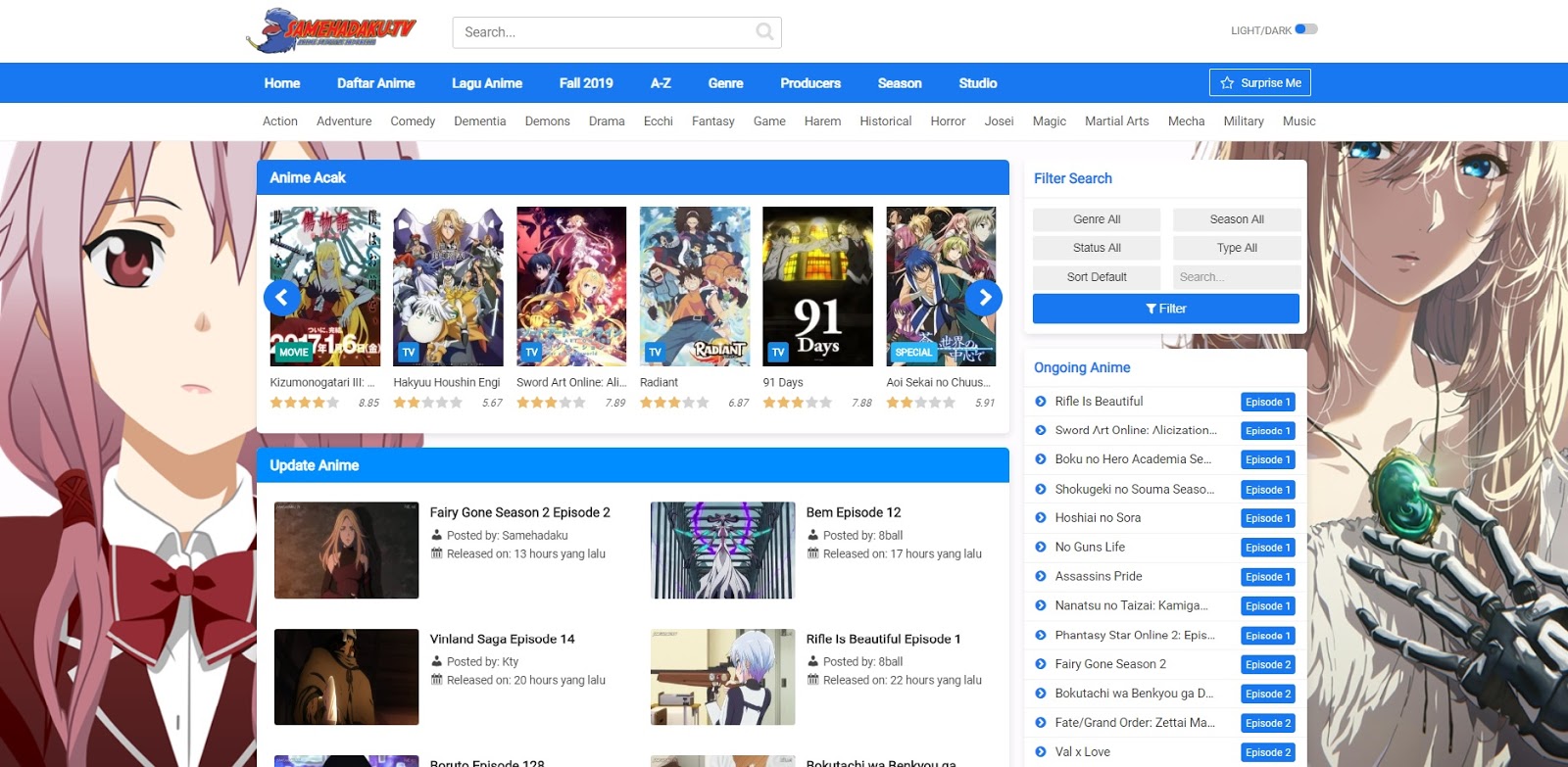The image size is (1568, 767).
Task: Open the Season menu item
Action: (900, 83)
